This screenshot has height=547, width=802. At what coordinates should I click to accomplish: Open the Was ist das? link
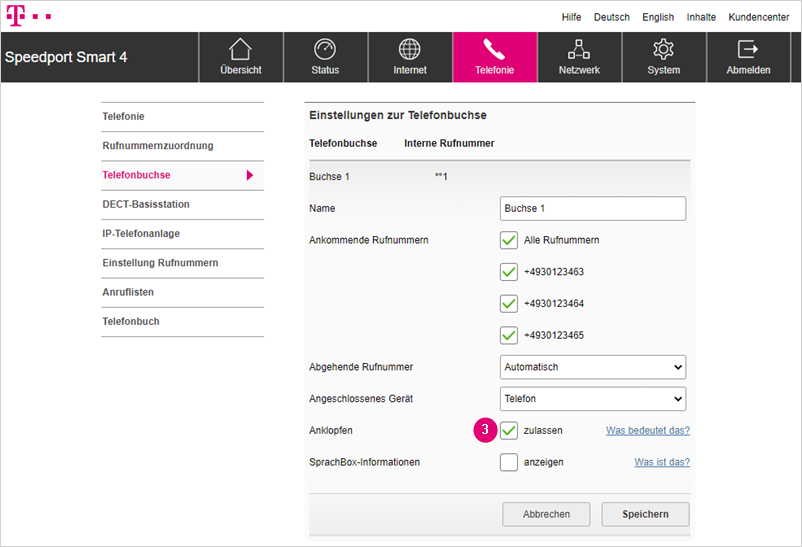(x=662, y=462)
